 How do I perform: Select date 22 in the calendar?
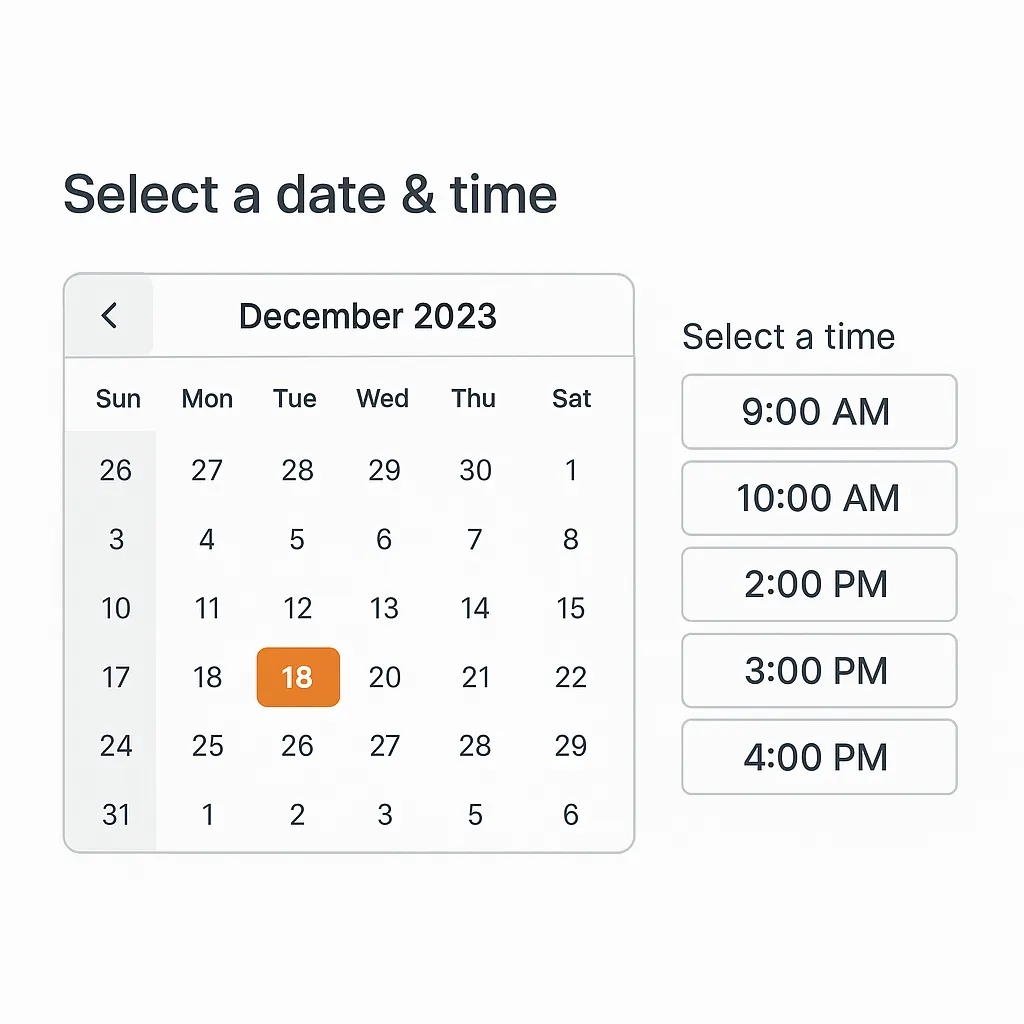(x=570, y=677)
